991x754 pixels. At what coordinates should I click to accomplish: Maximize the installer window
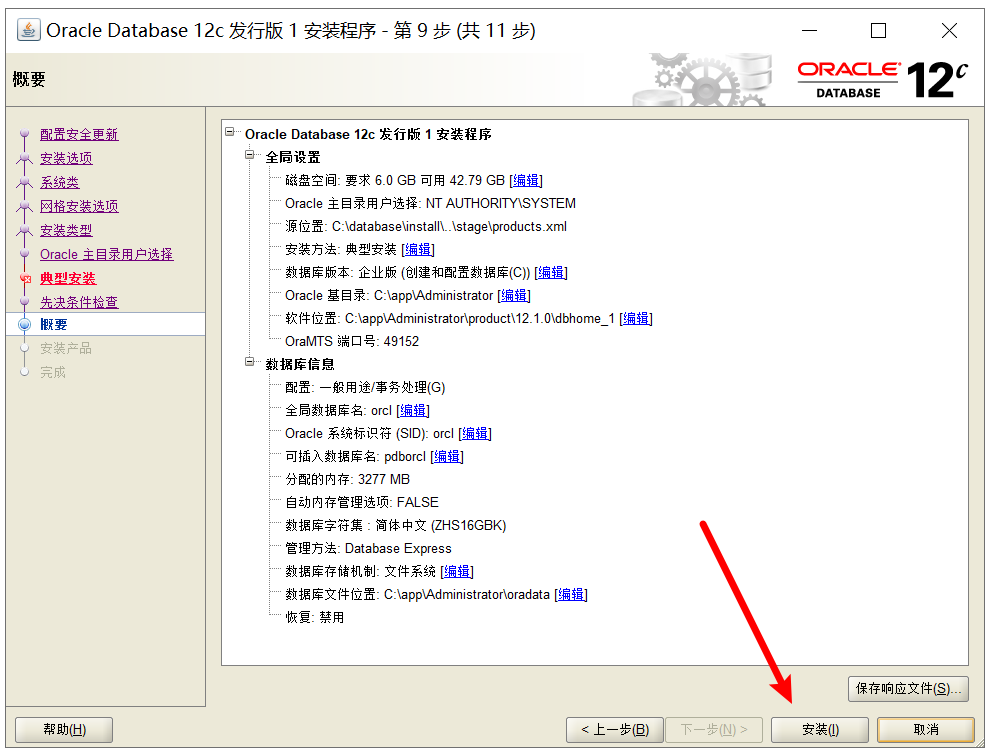click(x=879, y=30)
